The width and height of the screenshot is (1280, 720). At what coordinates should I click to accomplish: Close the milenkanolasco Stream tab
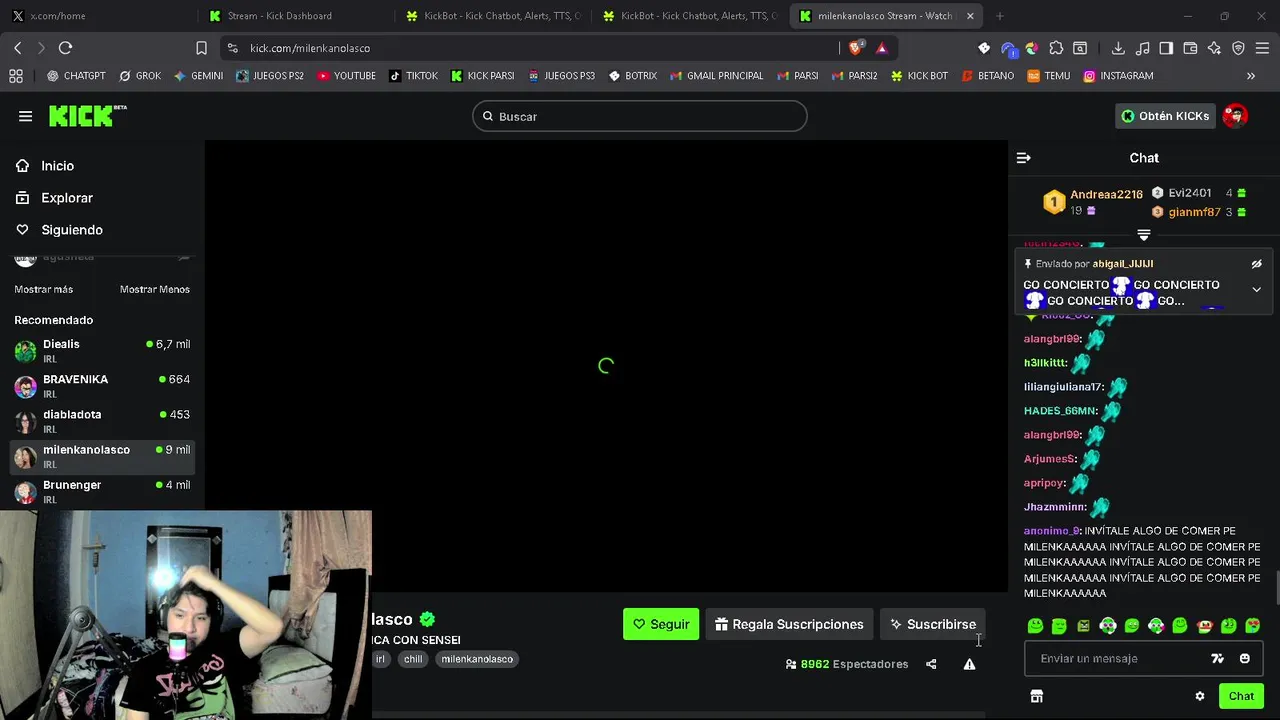coord(970,16)
